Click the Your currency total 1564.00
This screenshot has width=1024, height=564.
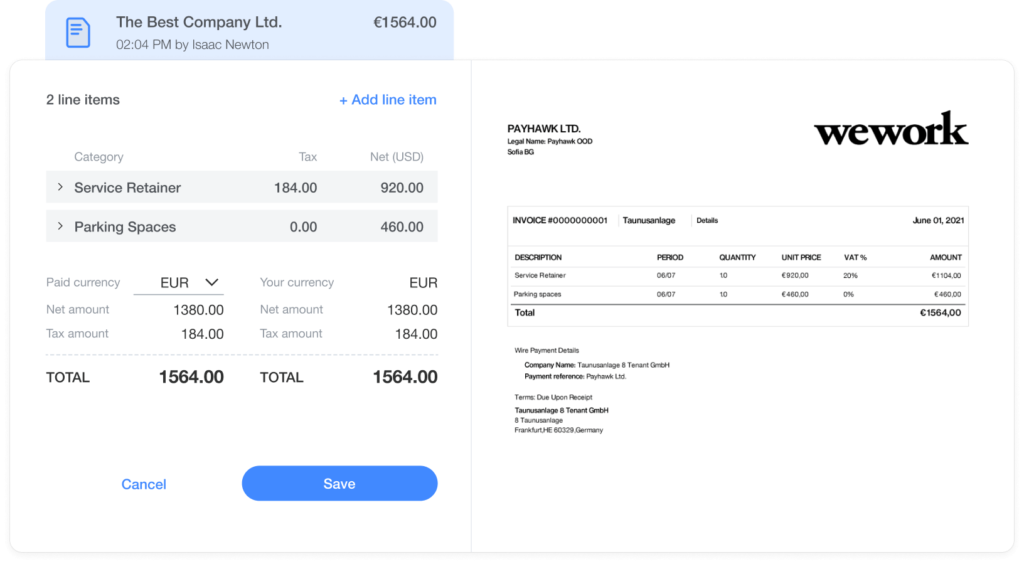[x=405, y=377]
